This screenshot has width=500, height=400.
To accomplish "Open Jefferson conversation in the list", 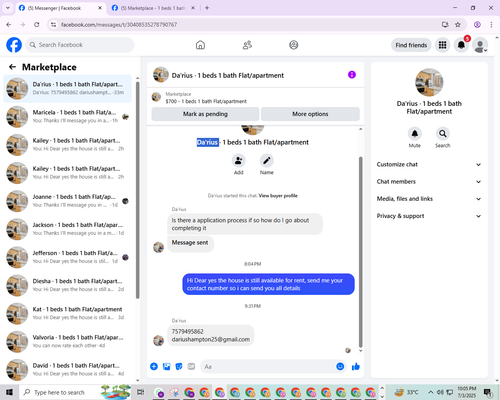I will pyautogui.click(x=67, y=257).
